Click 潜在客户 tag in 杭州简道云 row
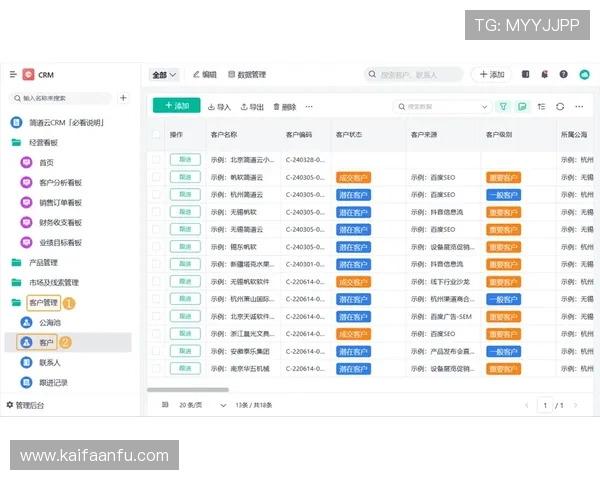The height and width of the screenshot is (480, 600). tap(353, 195)
